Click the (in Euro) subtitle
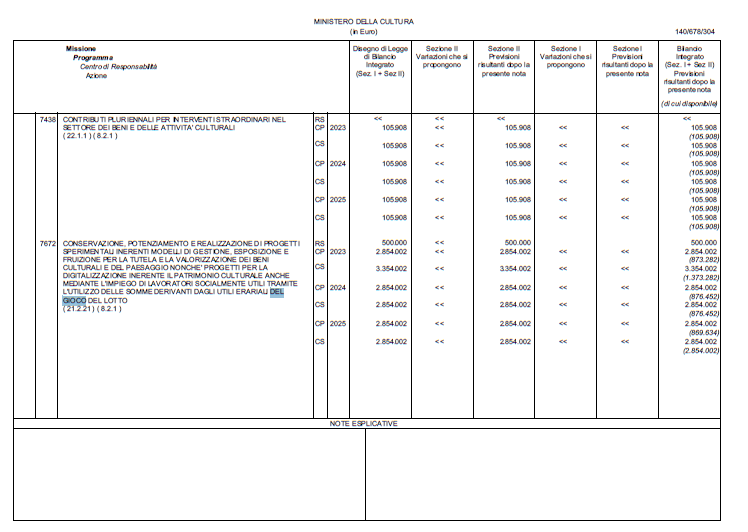Image resolution: width=748 pixels, height=532 pixels. pos(364,31)
